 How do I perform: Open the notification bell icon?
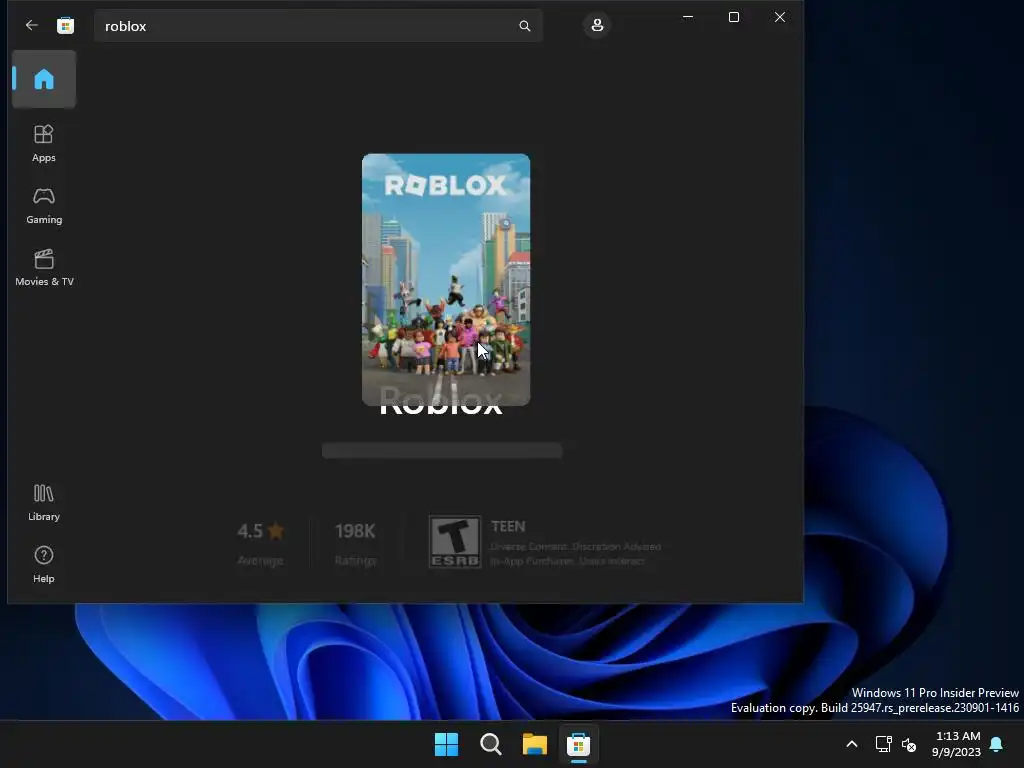coord(997,744)
